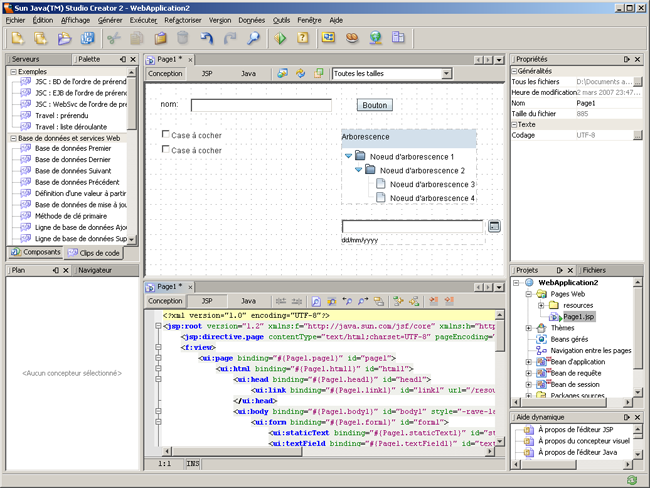Switch to the Fichiers tab
Viewport: 650px width, 488px height.
tap(594, 270)
